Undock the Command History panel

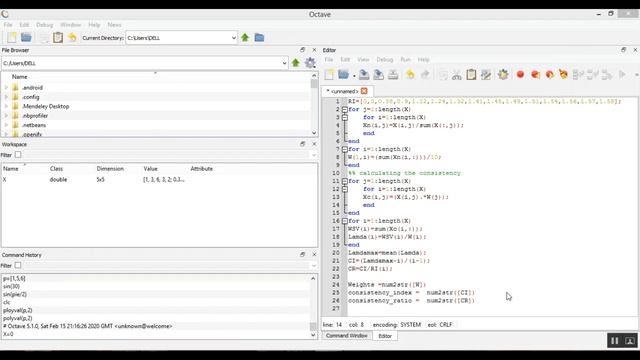pyautogui.click(x=302, y=254)
